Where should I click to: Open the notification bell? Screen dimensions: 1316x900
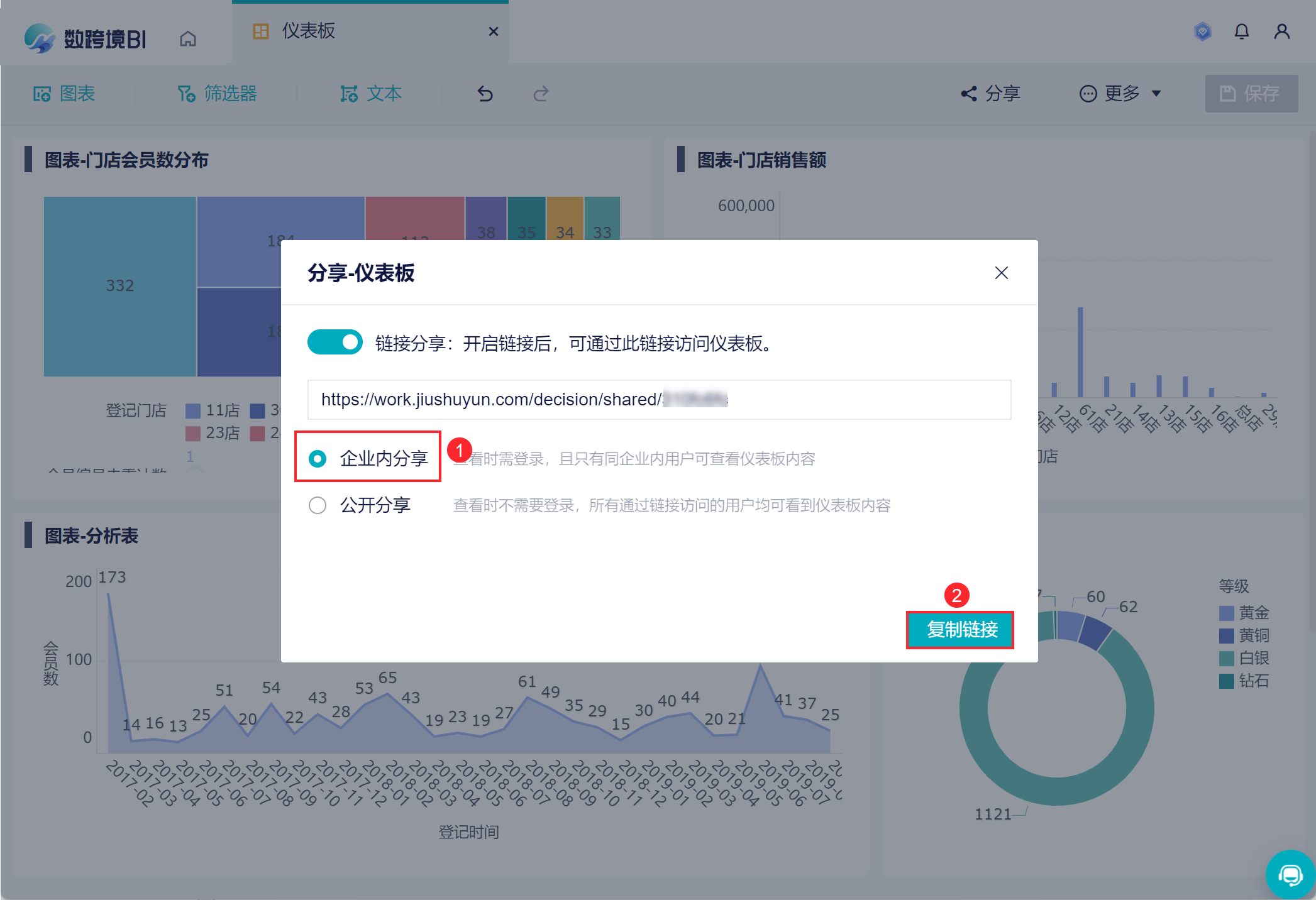1241,31
